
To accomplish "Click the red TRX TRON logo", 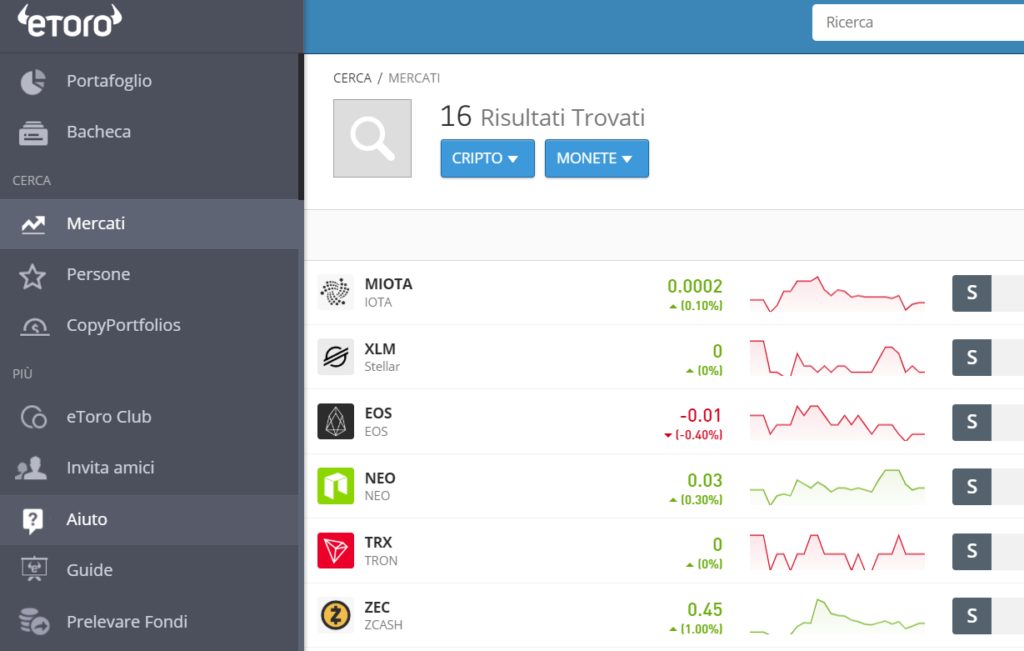I will coord(336,550).
